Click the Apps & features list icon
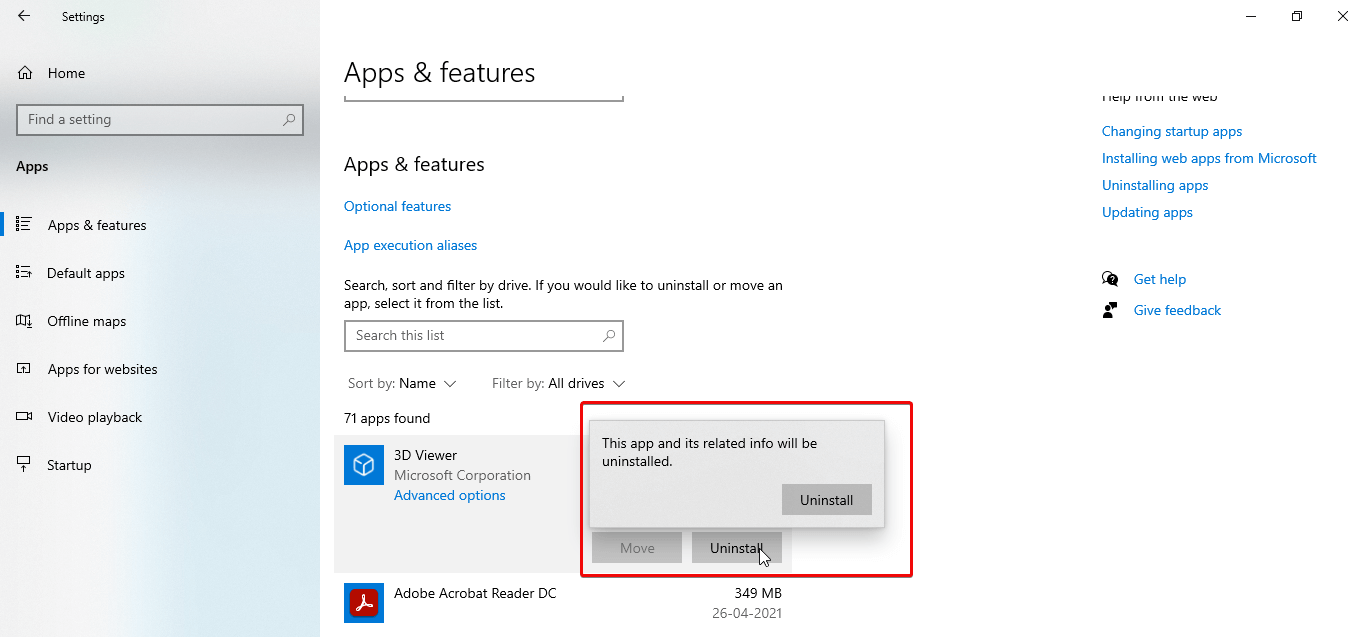Image resolution: width=1366 pixels, height=637 pixels. coord(23,224)
